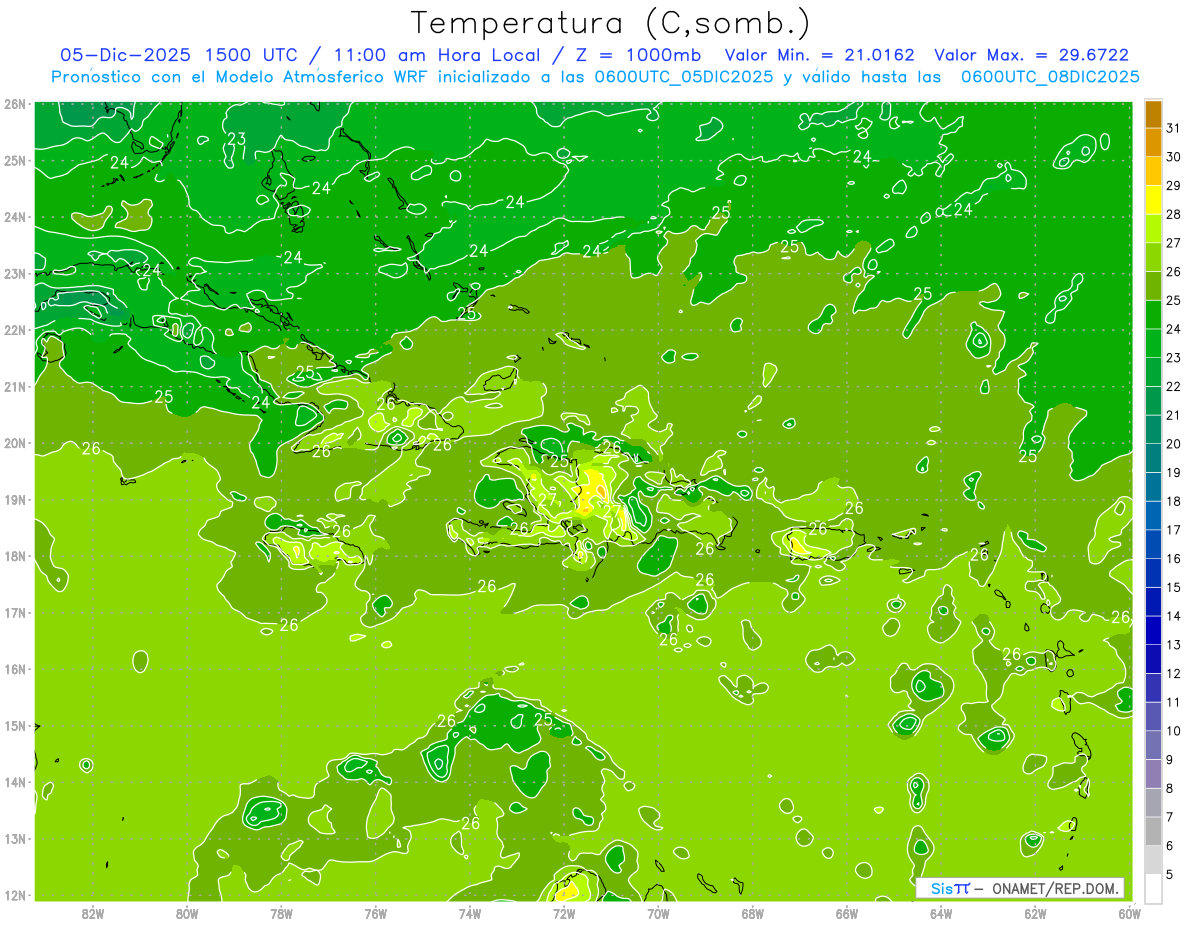Viewport: 1200px width, 927px height.
Task: Pick the dark blue legend color between 13 and 14
Action: tap(1153, 630)
